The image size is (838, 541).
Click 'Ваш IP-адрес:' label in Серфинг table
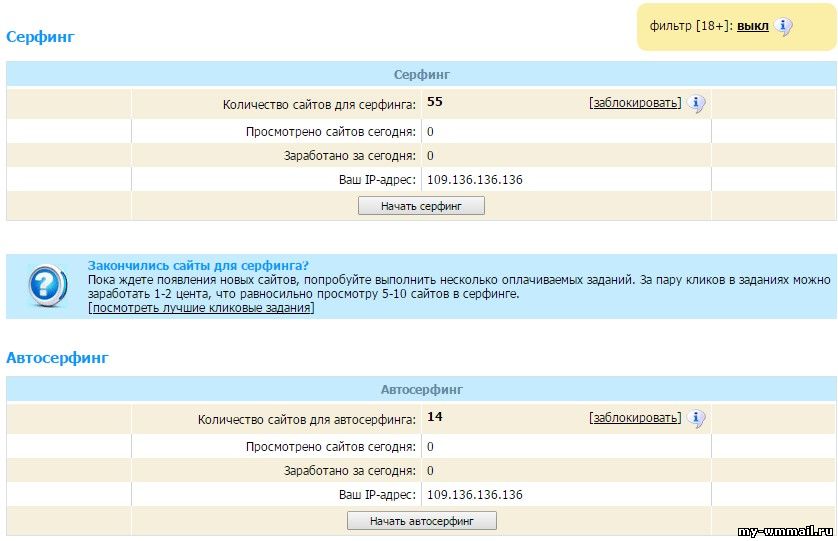pos(377,180)
